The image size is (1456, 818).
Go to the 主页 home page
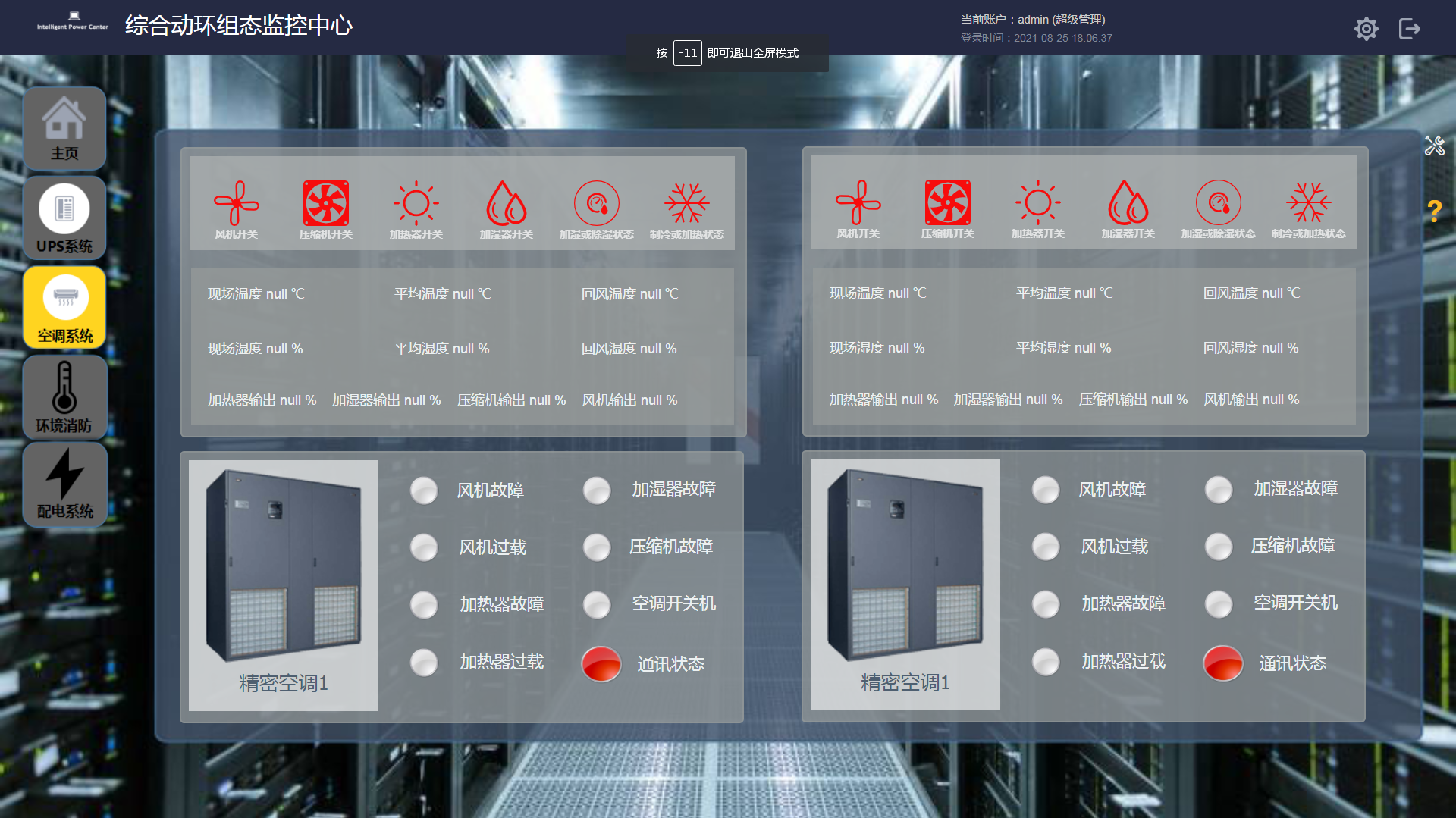pos(64,129)
